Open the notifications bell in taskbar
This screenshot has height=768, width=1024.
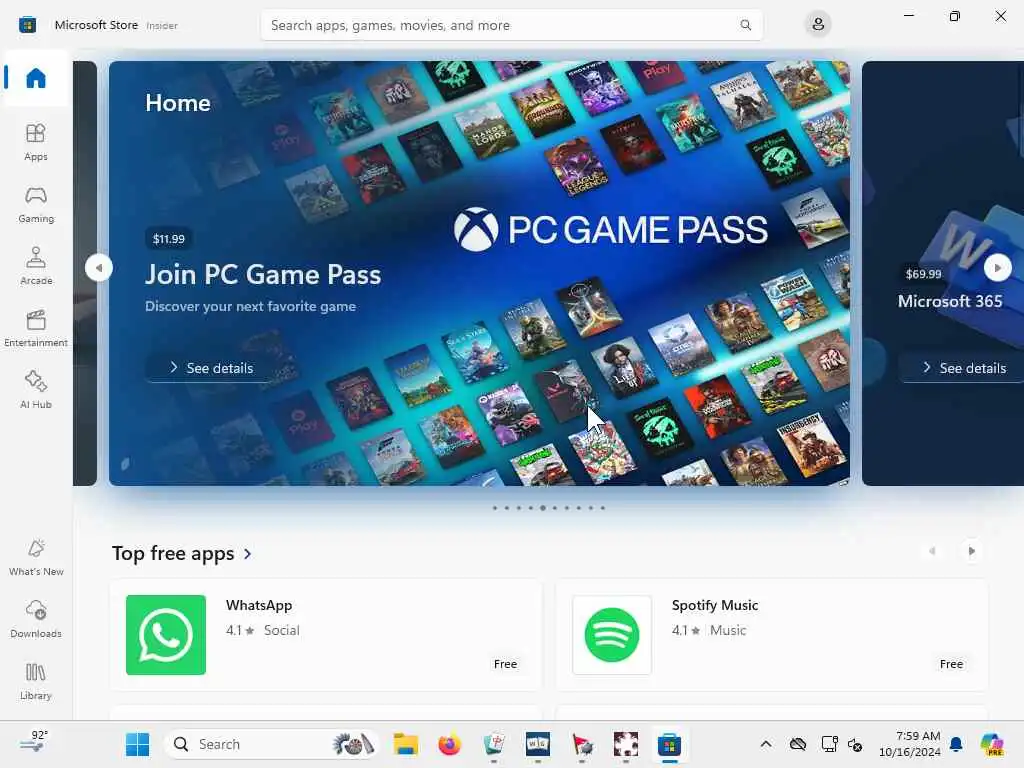tap(956, 744)
